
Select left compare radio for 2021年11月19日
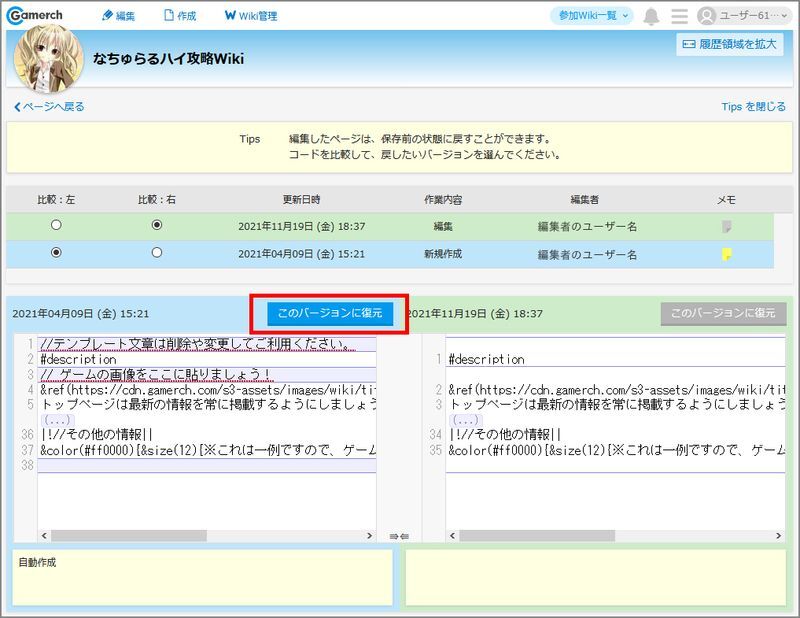pos(56,226)
